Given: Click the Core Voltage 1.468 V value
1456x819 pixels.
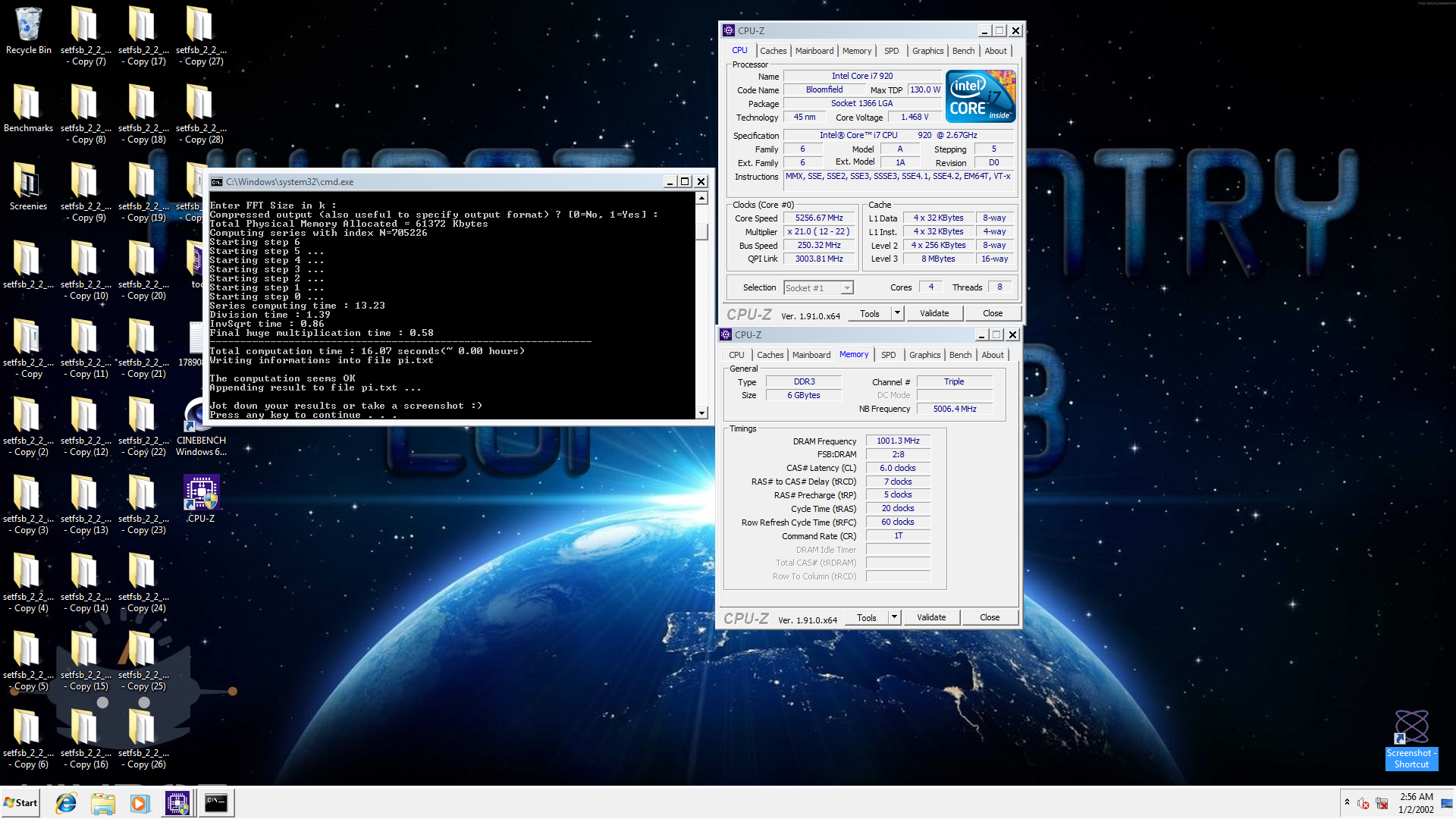Looking at the screenshot, I should coord(915,117).
